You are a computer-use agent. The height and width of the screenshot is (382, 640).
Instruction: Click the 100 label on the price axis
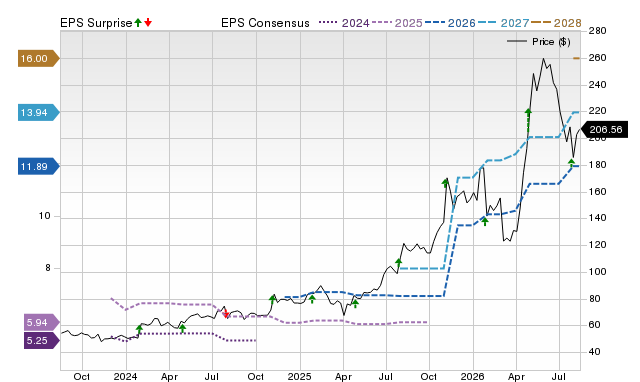[598, 271]
